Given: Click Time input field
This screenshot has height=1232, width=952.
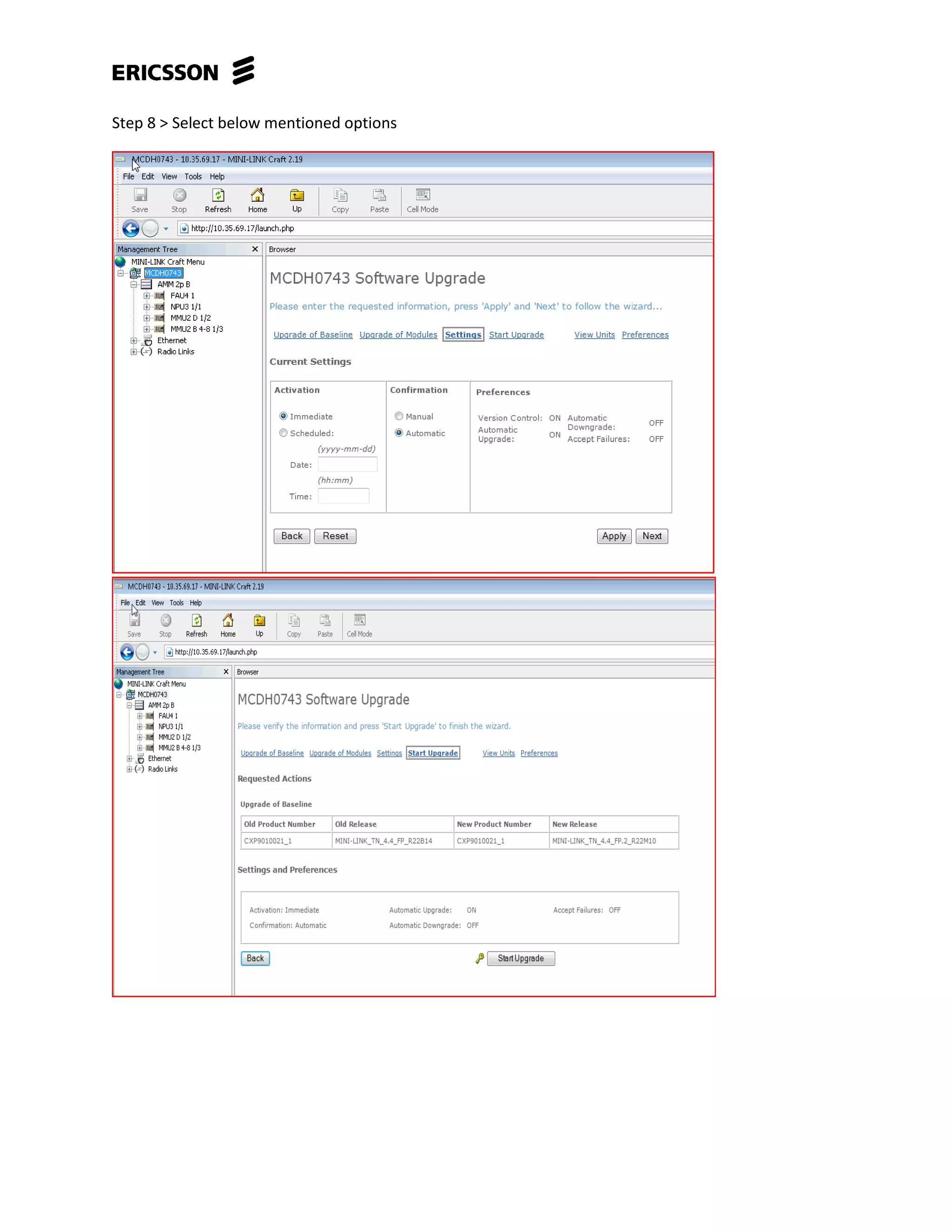Looking at the screenshot, I should pyautogui.click(x=344, y=496).
